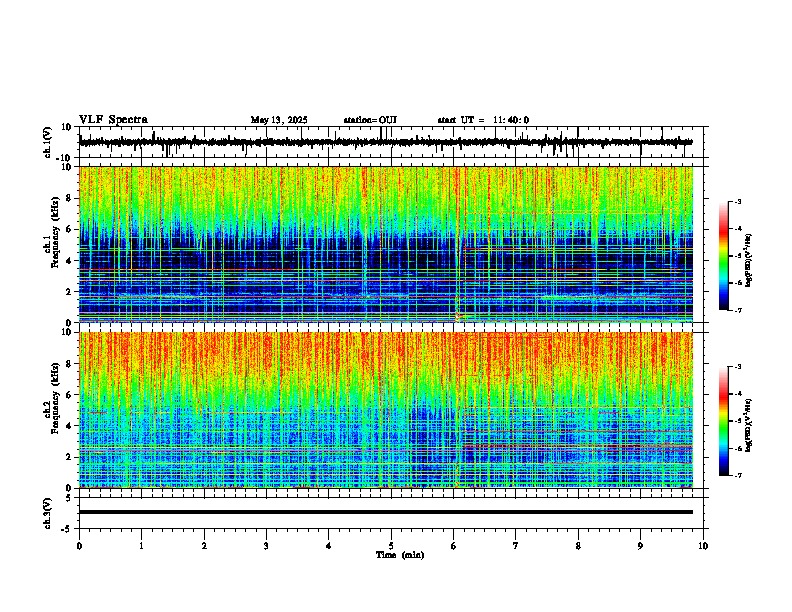792x612 pixels.
Task: Click the ch.1 spectrogram color bar
Action: [x=724, y=256]
